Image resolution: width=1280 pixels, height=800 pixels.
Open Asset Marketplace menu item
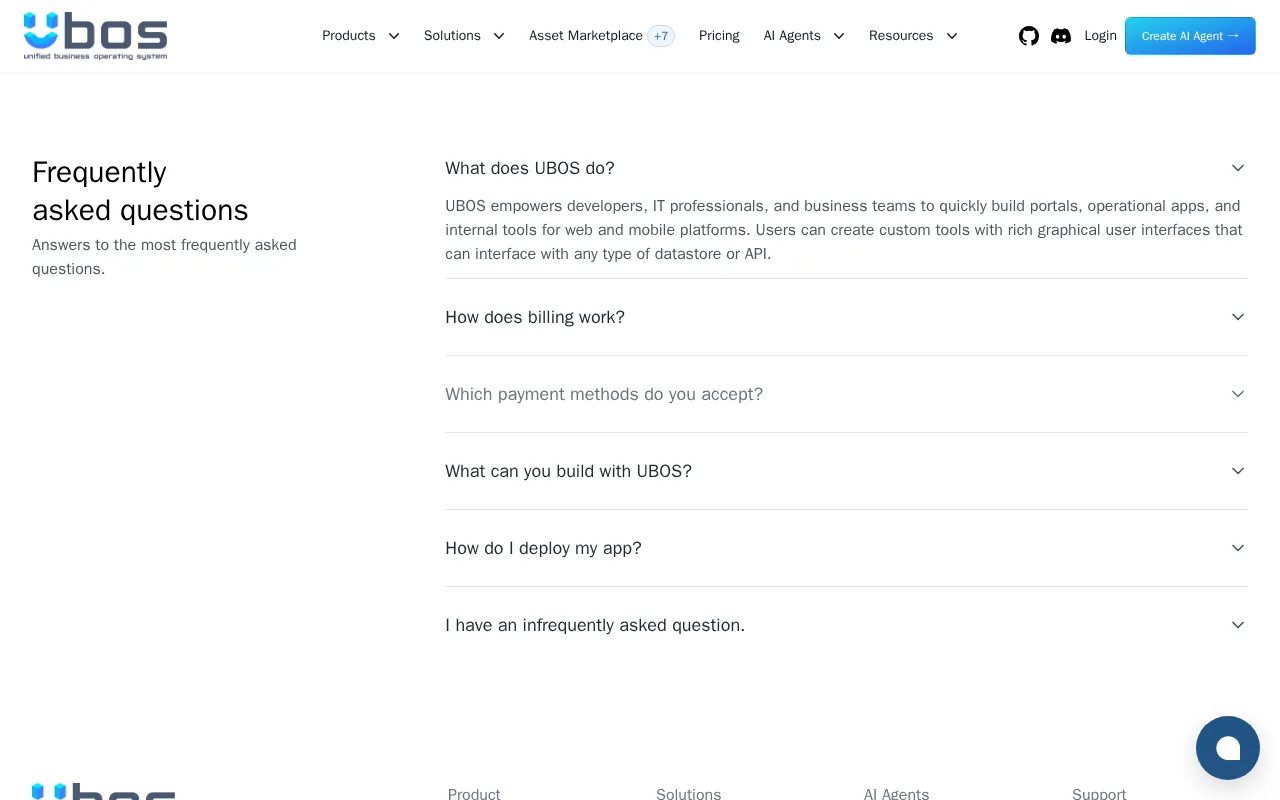[x=586, y=36]
